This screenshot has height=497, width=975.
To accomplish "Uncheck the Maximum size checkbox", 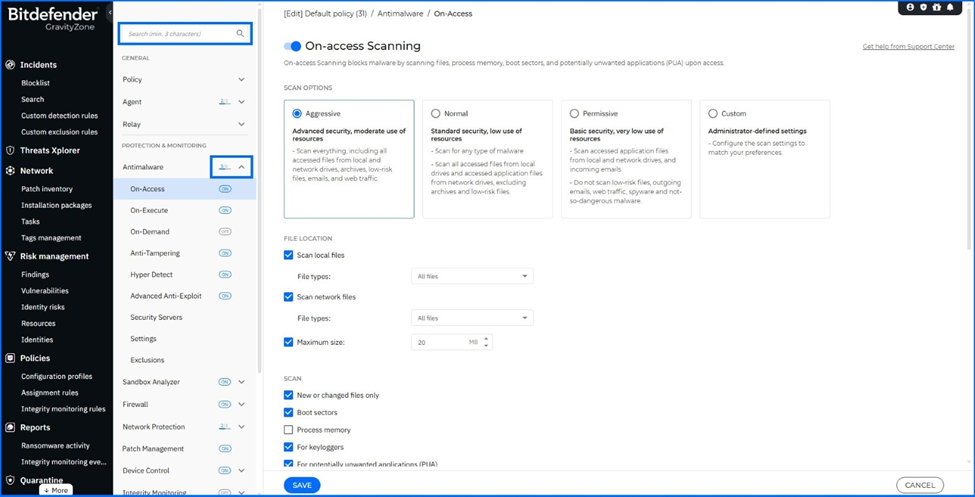I will [288, 341].
